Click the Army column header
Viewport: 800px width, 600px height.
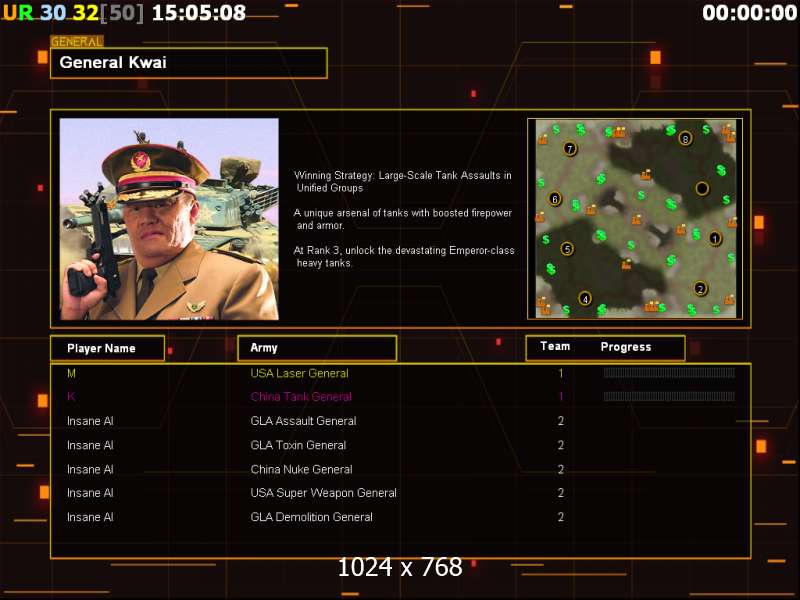(x=317, y=348)
